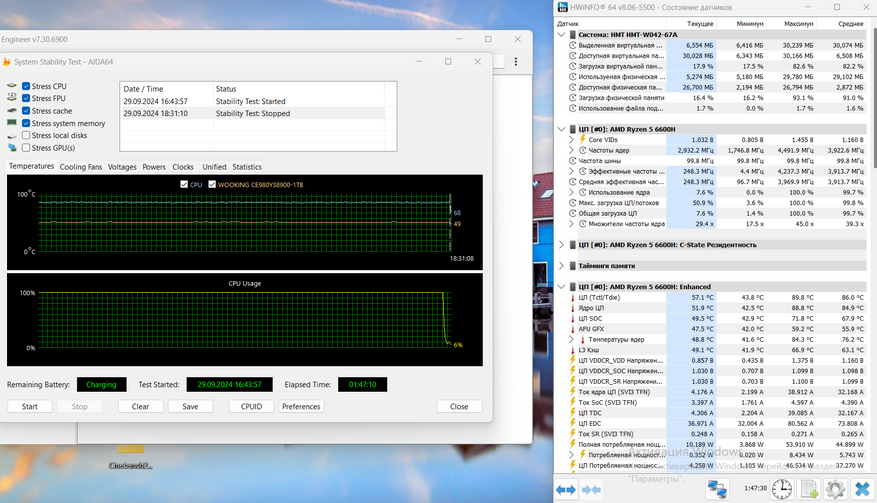Viewport: 877px width, 503px height.
Task: Click the green 'Charging' battery status field
Action: point(101,385)
